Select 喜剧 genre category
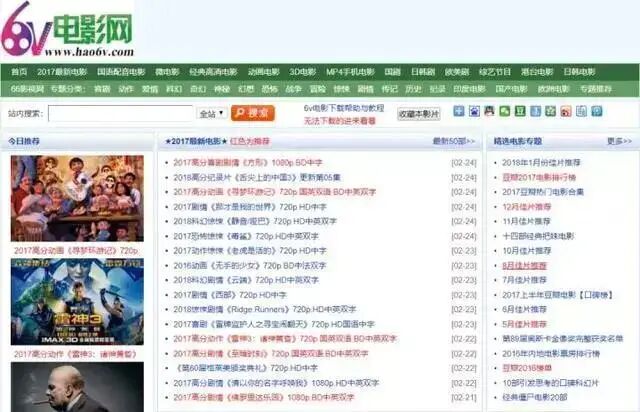This screenshot has width=640, height=412. click(x=102, y=89)
